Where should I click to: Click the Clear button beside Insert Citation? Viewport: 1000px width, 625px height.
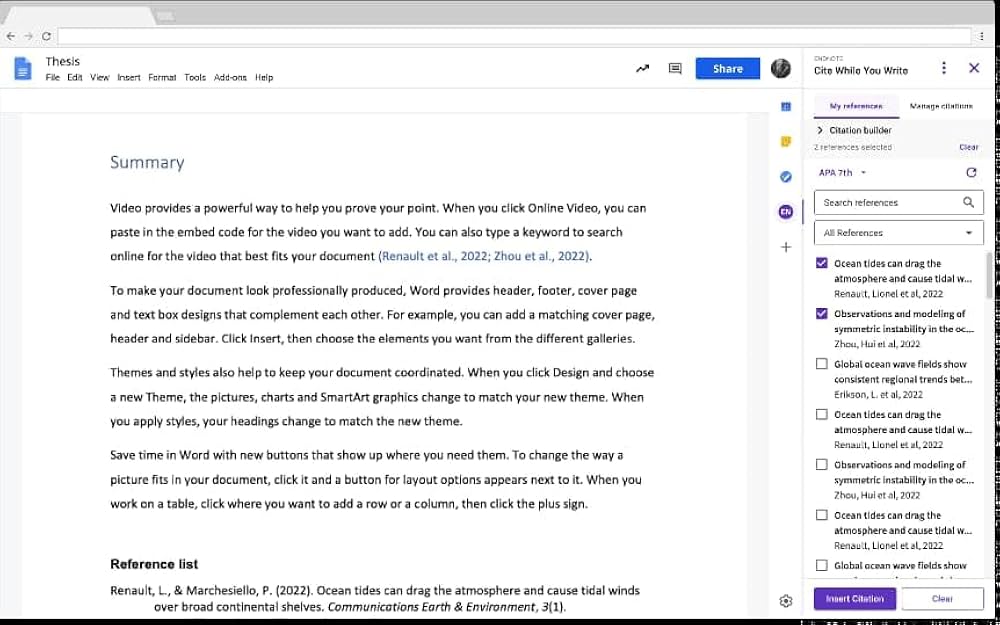click(942, 599)
